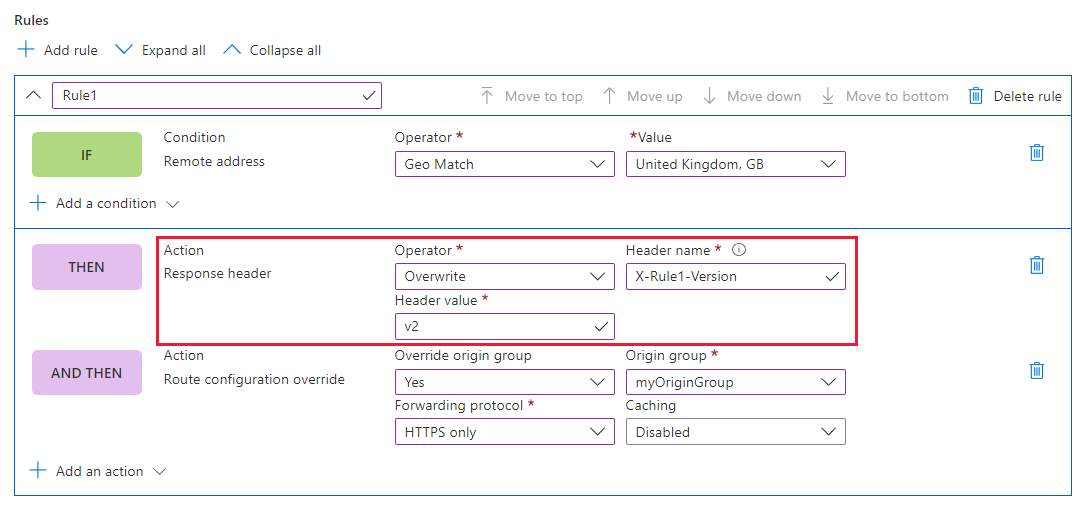Edit the X-Rule1-Version header name field
Viewport: 1084px width, 507px height.
736,276
